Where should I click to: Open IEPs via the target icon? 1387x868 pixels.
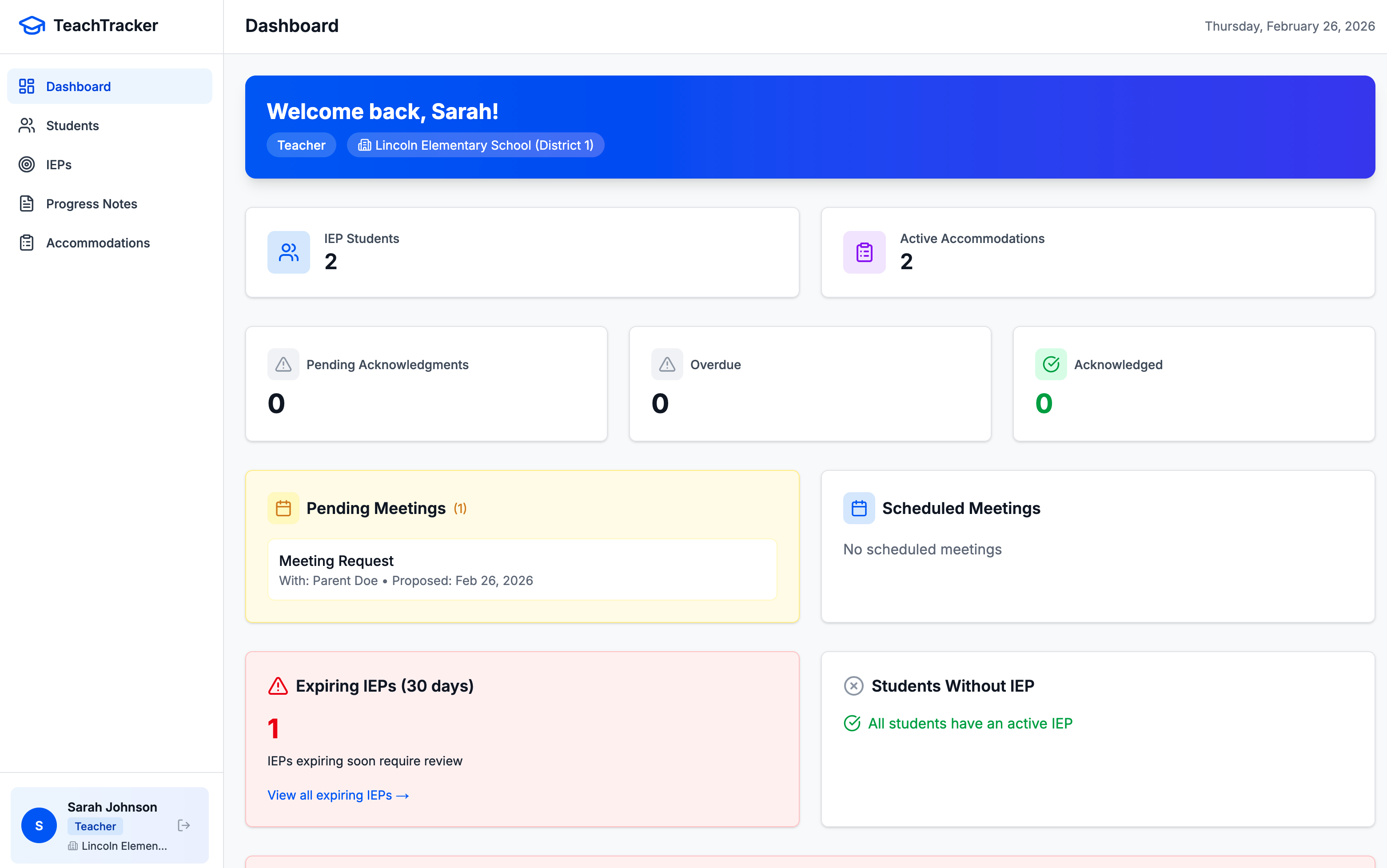pos(26,164)
